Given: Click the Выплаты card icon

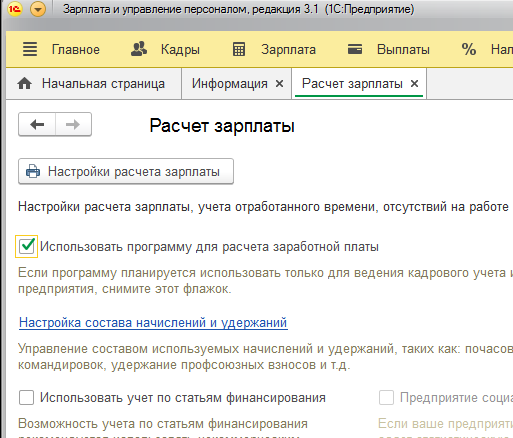Looking at the screenshot, I should pyautogui.click(x=355, y=49).
